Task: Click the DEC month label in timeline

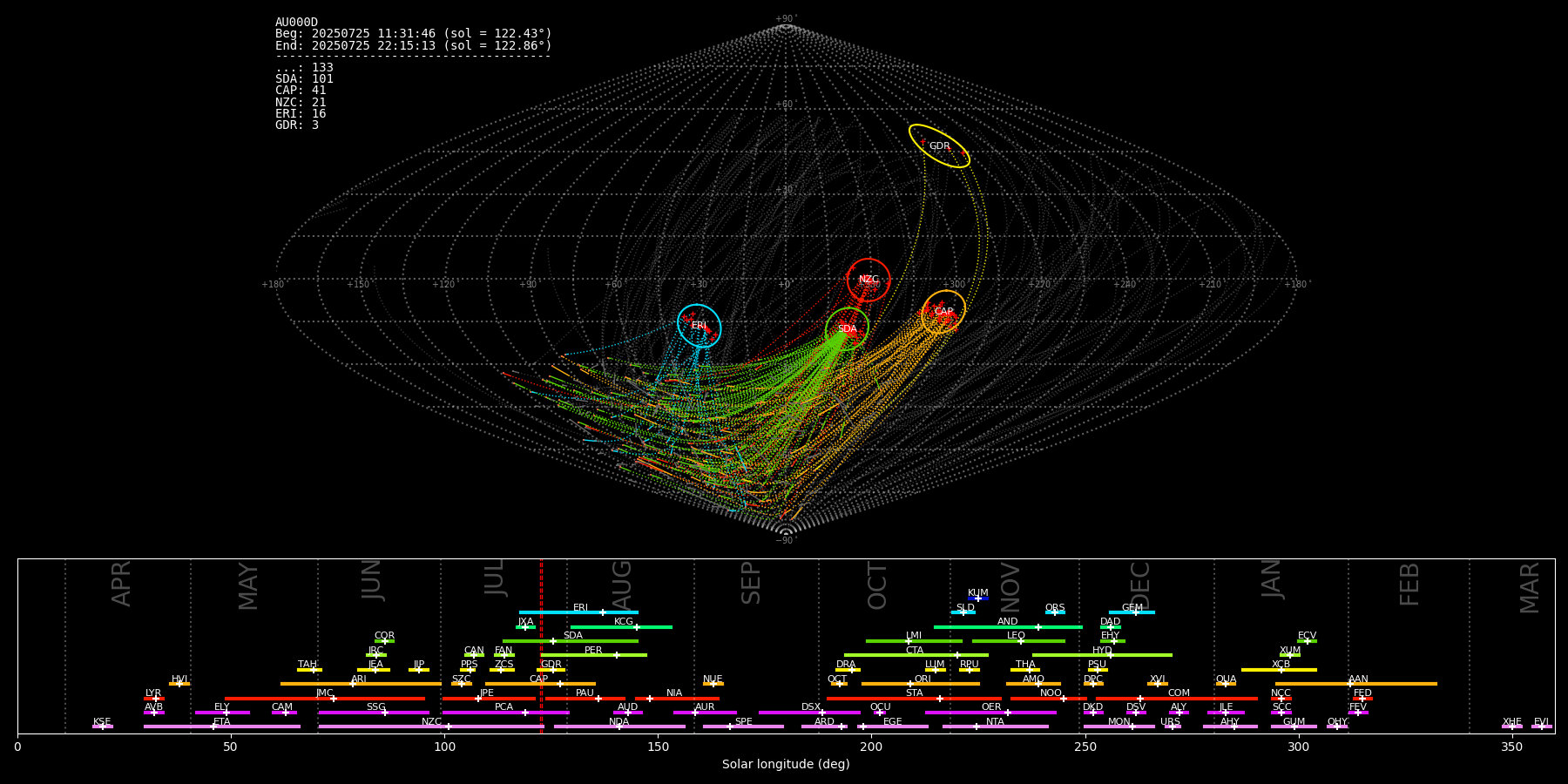Action: coord(1139,585)
